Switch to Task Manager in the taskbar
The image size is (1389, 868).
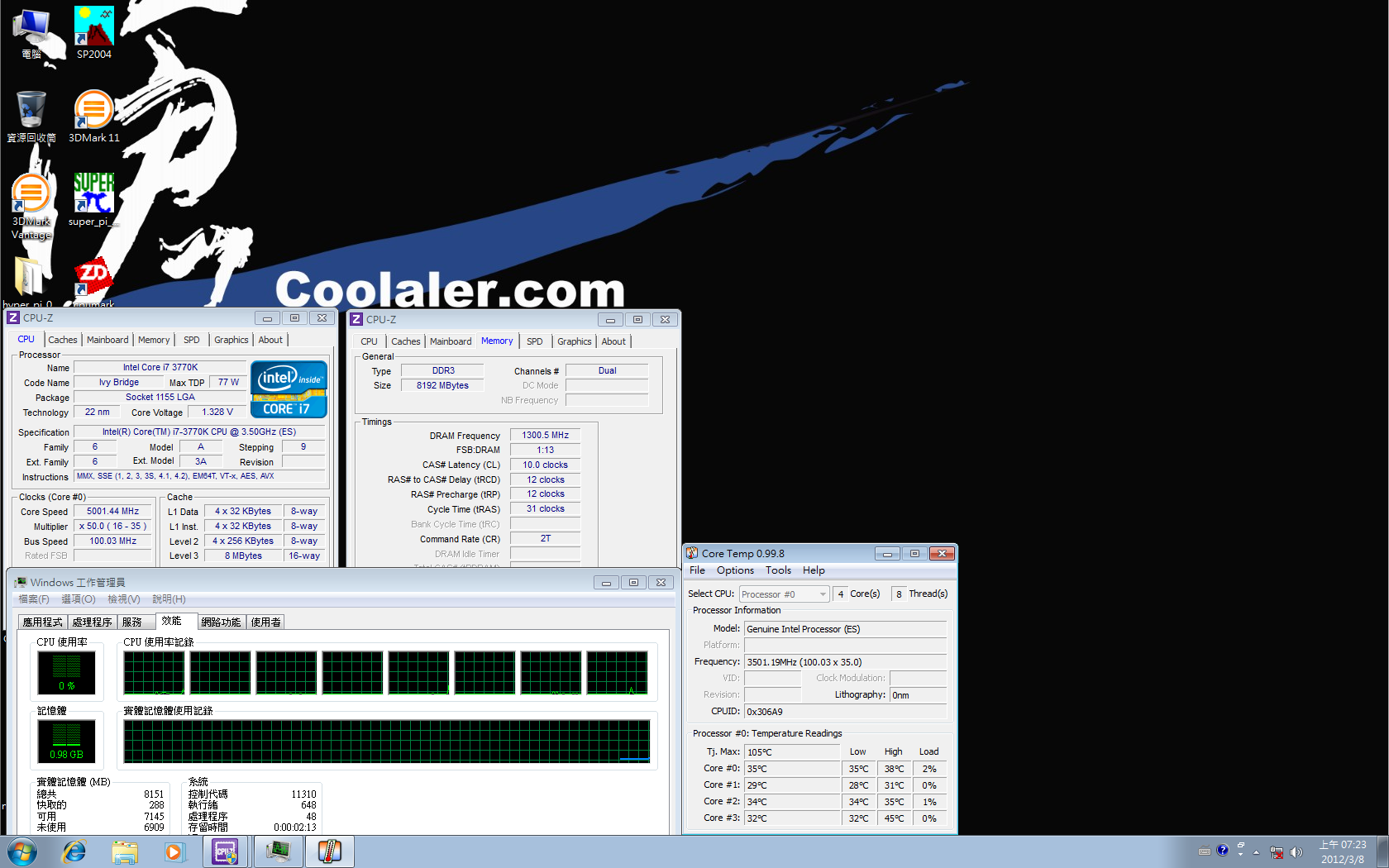278,851
